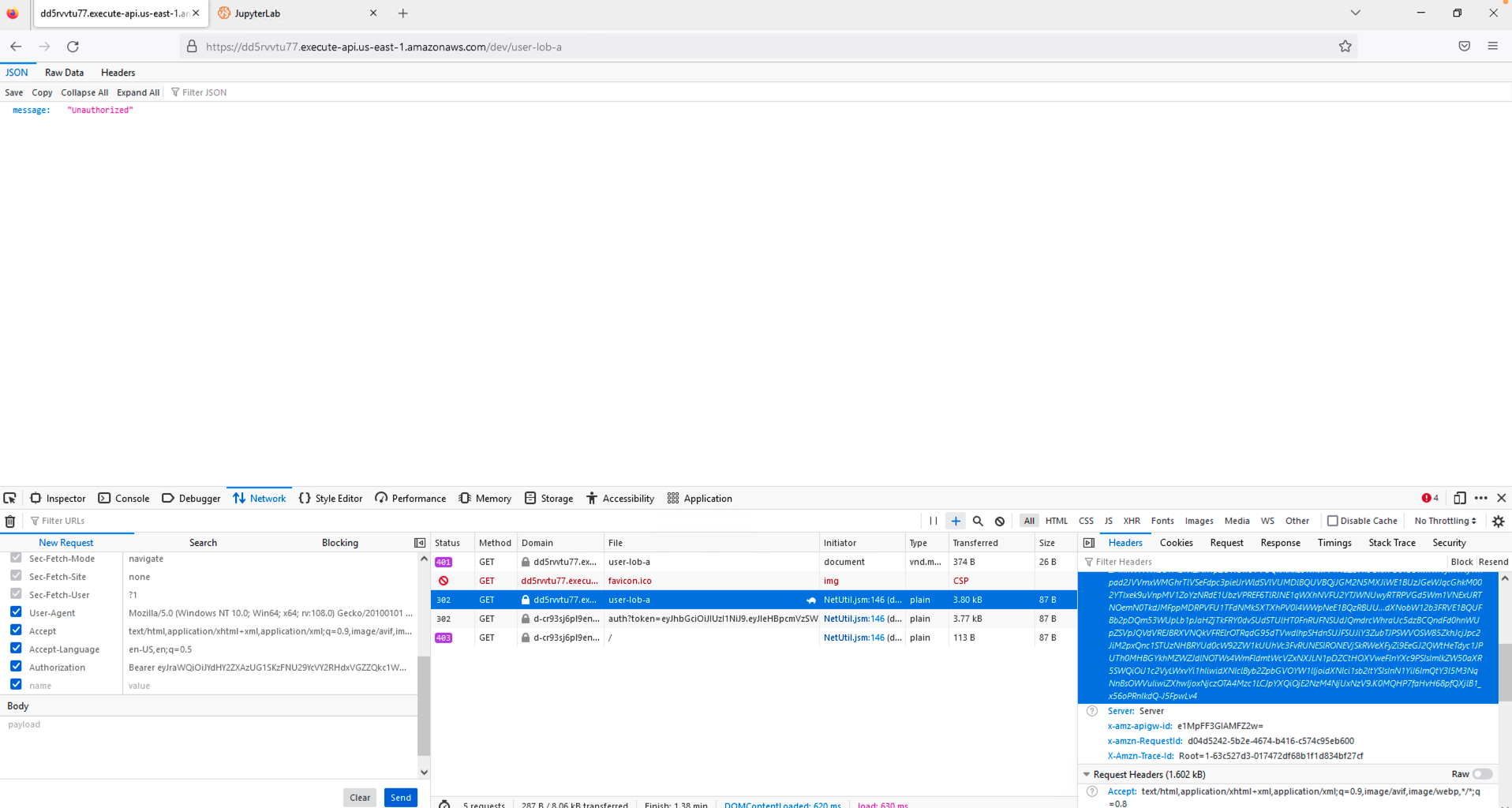Open devtools more options menu
Image resolution: width=1512 pixels, height=808 pixels.
point(1481,499)
